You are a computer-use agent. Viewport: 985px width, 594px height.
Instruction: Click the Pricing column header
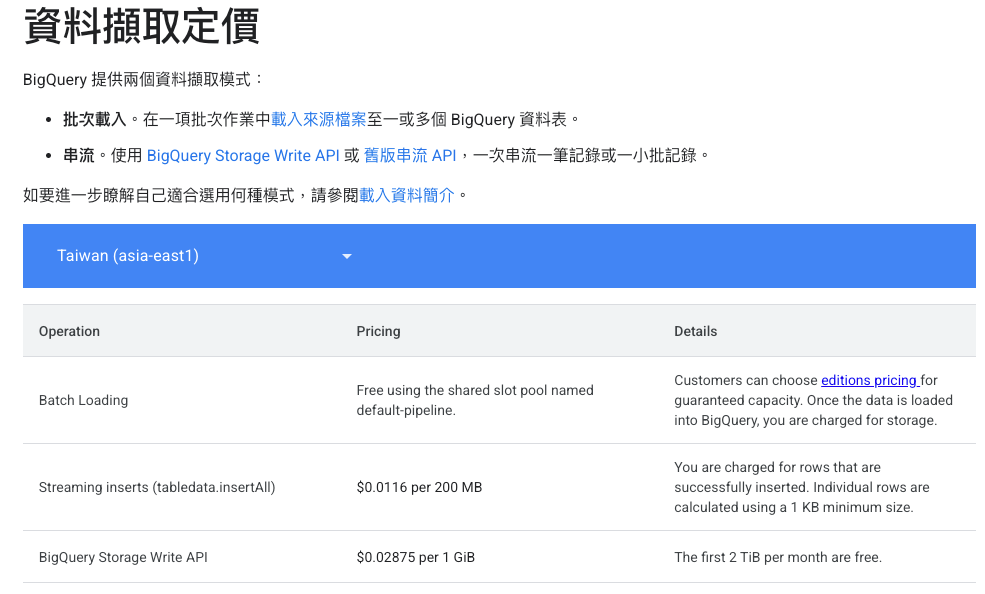(378, 332)
